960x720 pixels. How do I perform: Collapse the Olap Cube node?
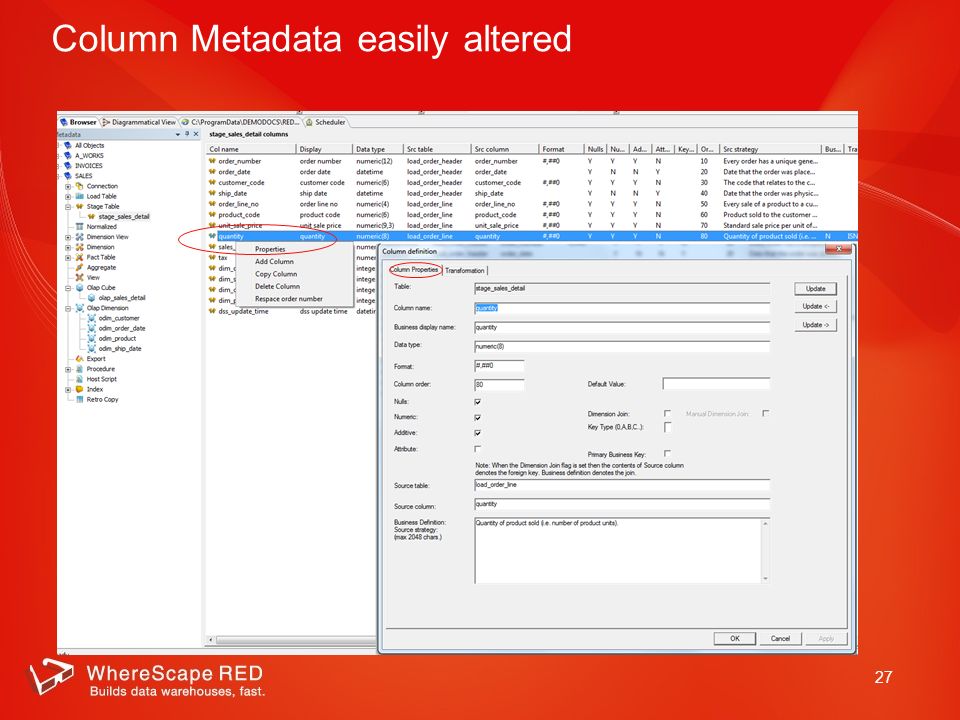tap(68, 288)
